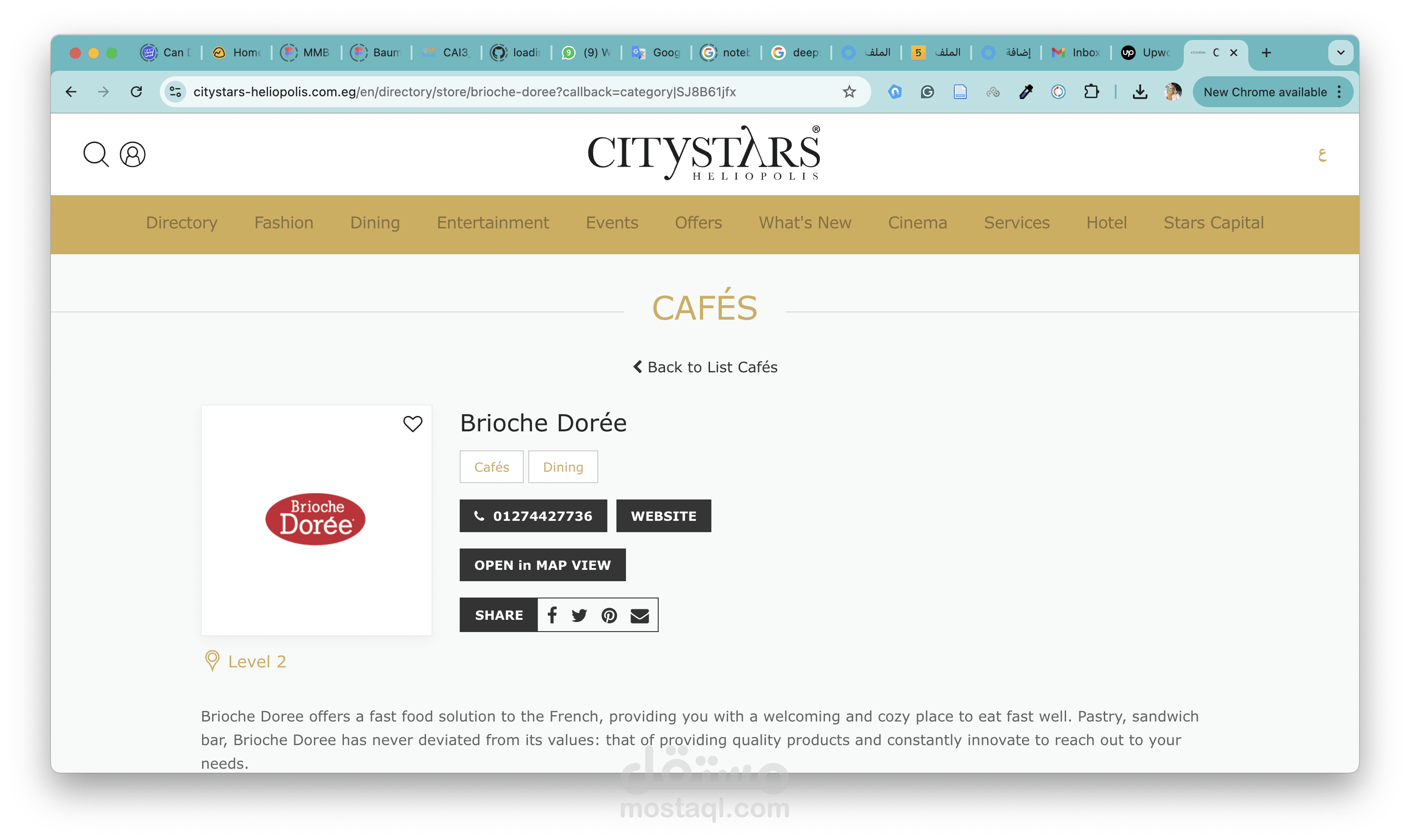
Task: Open site information icon in address bar
Action: [x=175, y=92]
